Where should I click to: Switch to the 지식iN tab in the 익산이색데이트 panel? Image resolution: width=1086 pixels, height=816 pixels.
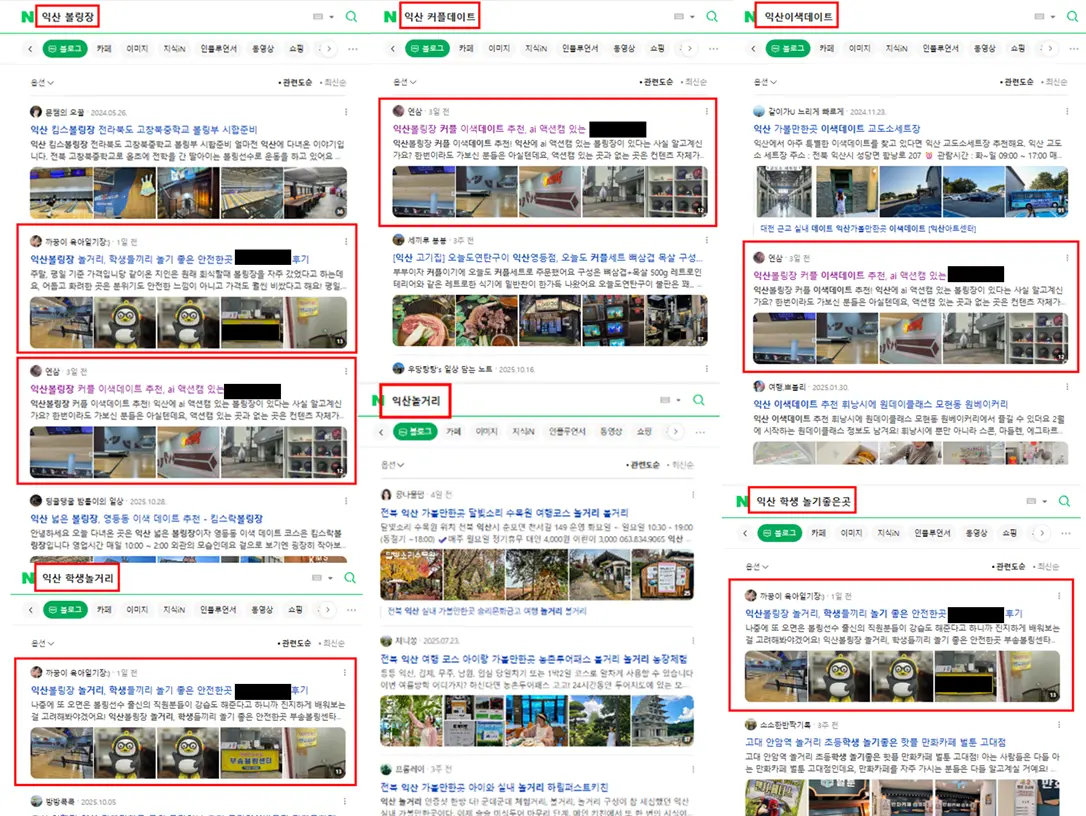click(896, 48)
